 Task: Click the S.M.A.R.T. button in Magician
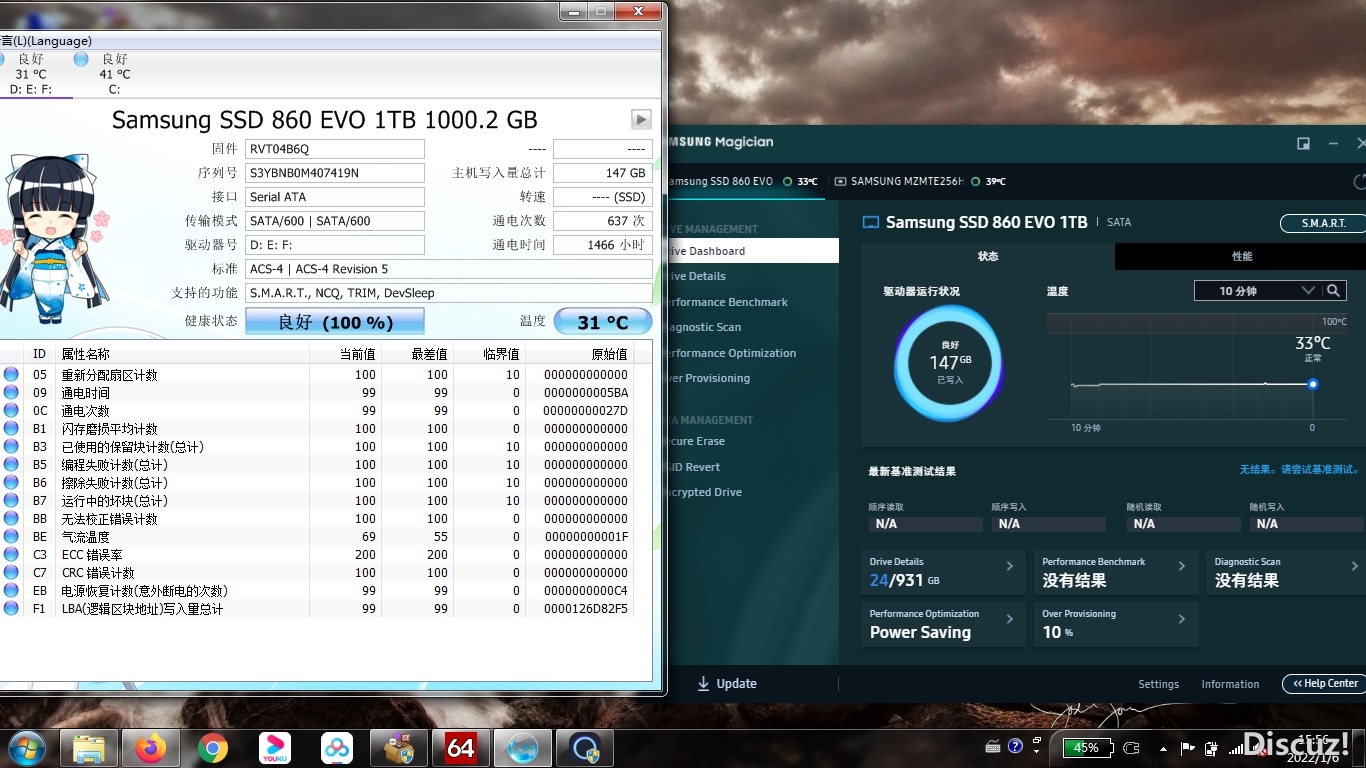[1323, 223]
